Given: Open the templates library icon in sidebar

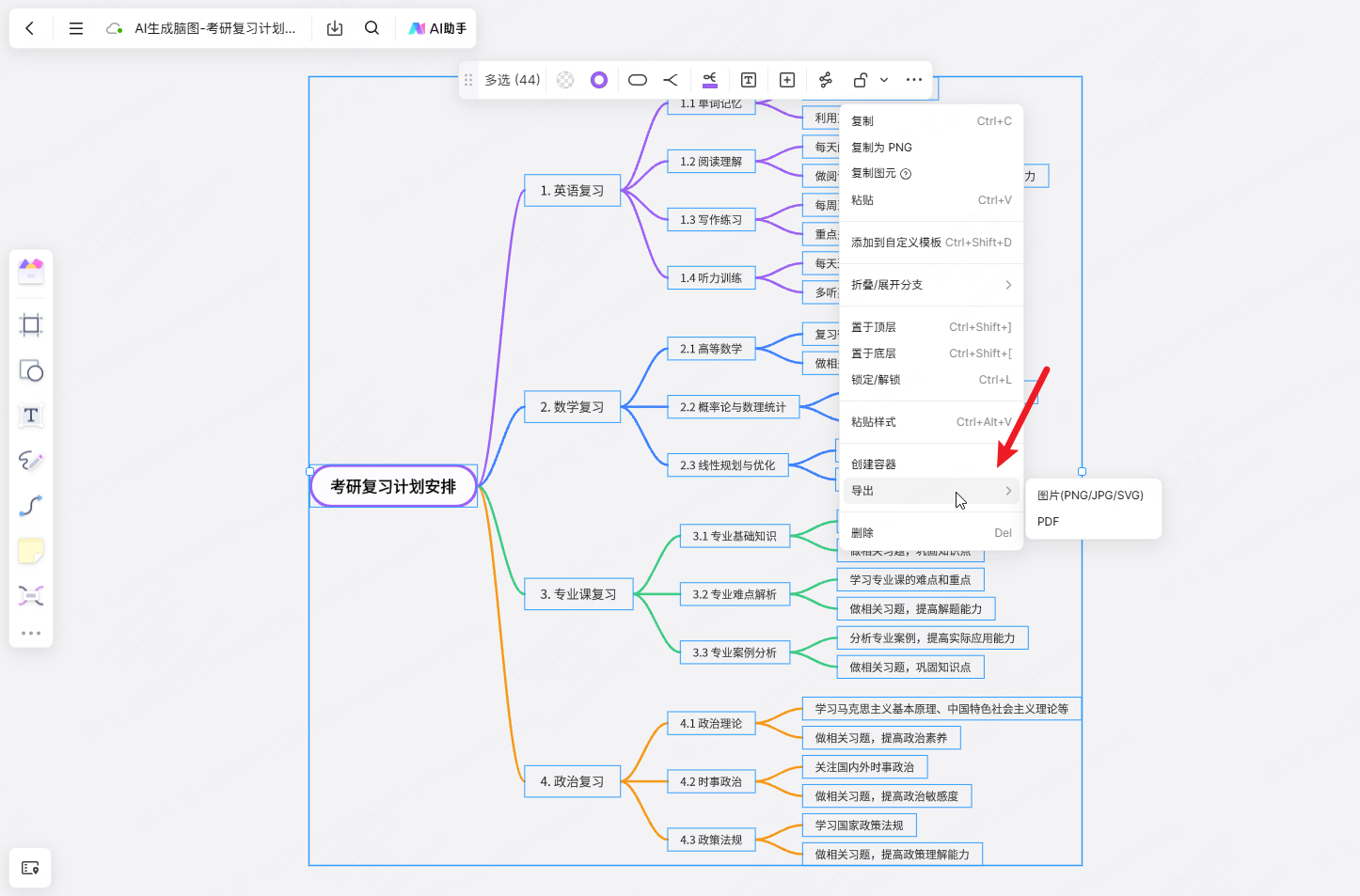Looking at the screenshot, I should 31,272.
